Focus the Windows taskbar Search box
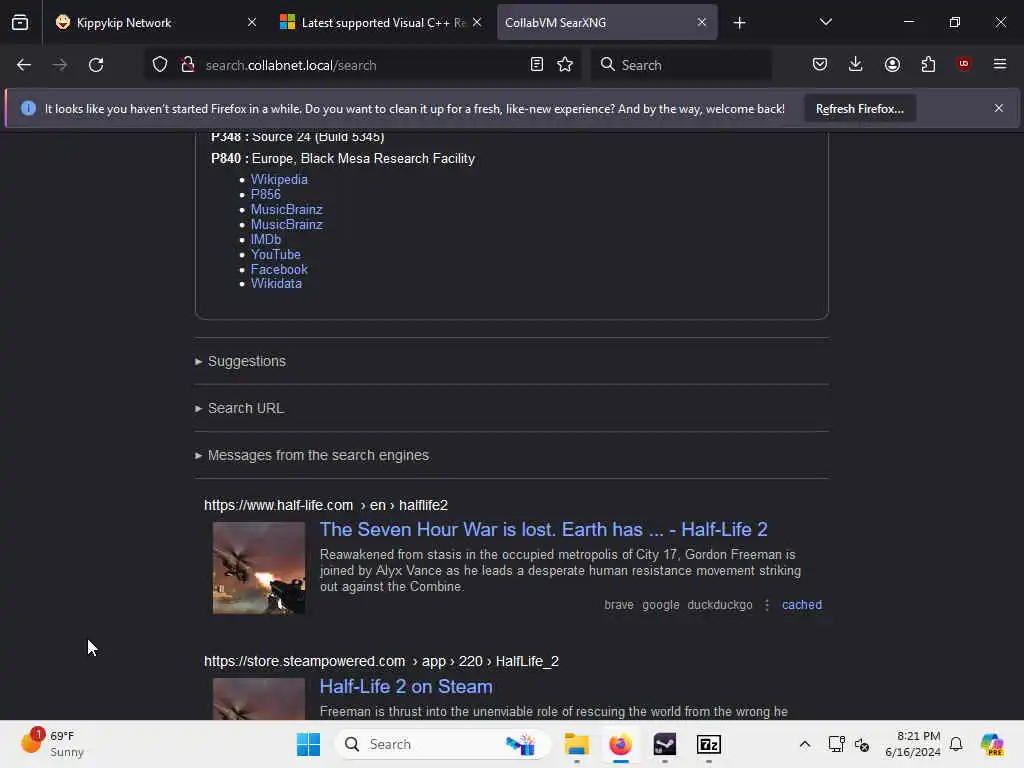Screen dimensions: 1024x768 point(443,744)
